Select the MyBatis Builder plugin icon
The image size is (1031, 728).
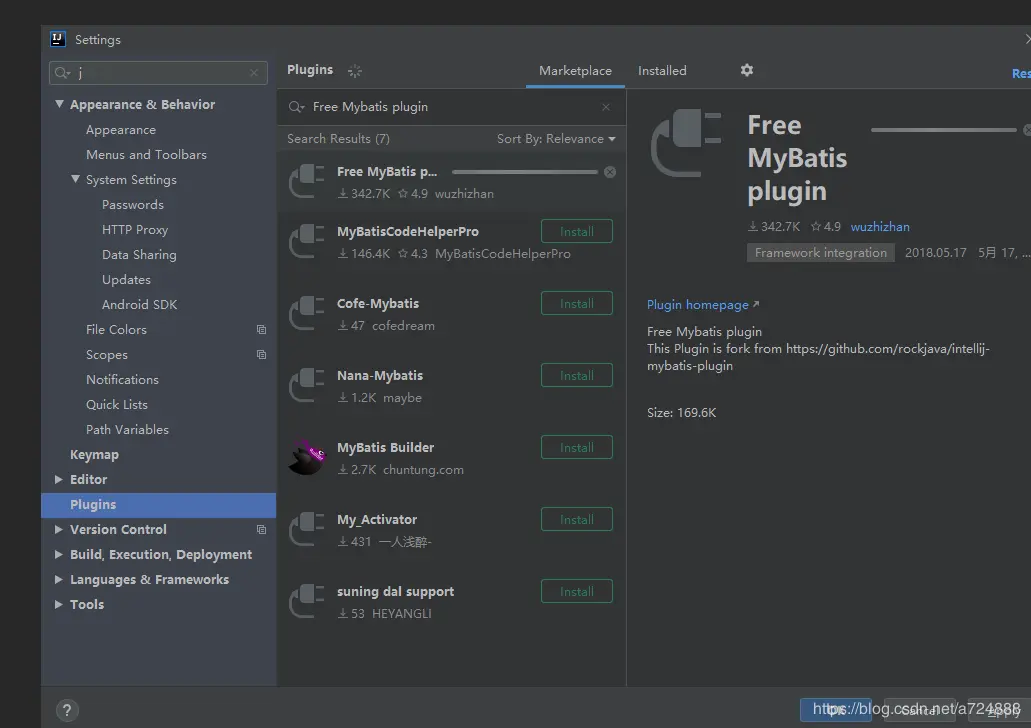coord(306,457)
